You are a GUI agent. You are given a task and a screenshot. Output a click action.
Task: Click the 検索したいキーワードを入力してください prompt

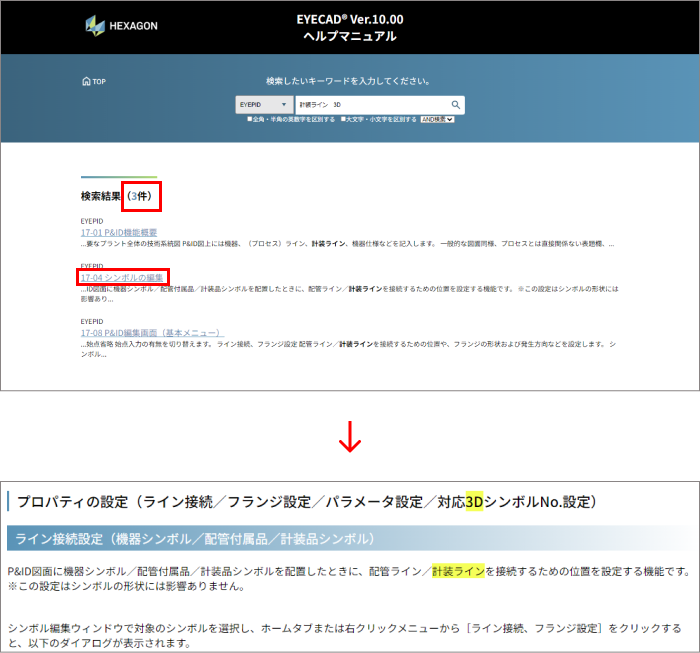349,81
